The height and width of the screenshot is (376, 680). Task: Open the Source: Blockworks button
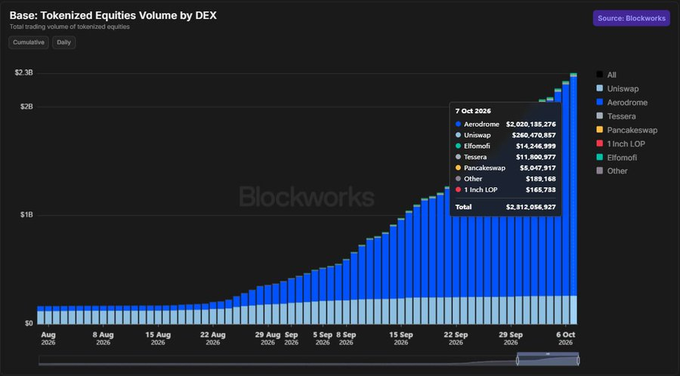pos(631,18)
